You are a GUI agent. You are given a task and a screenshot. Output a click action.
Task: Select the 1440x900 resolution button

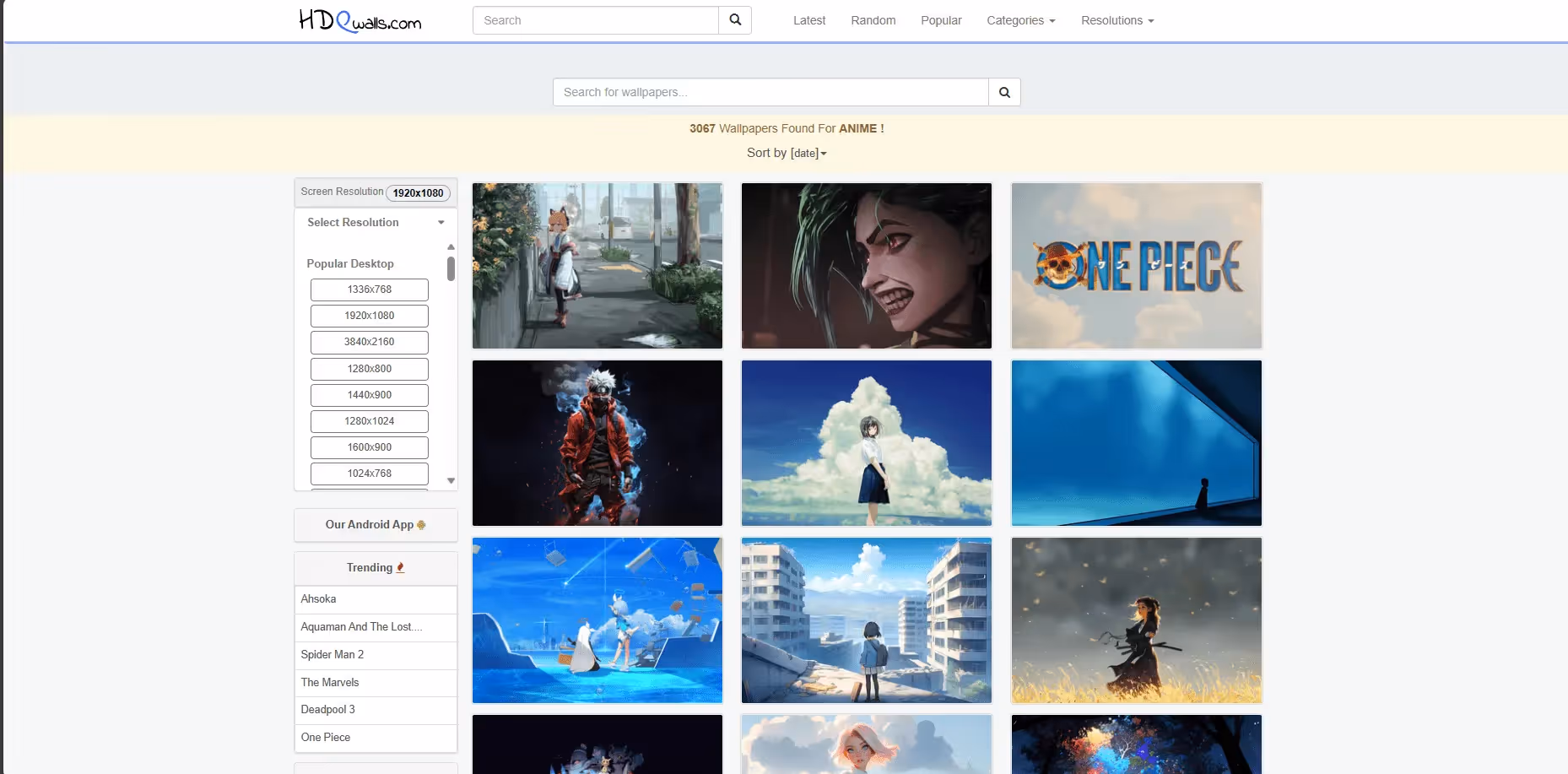[x=369, y=395]
